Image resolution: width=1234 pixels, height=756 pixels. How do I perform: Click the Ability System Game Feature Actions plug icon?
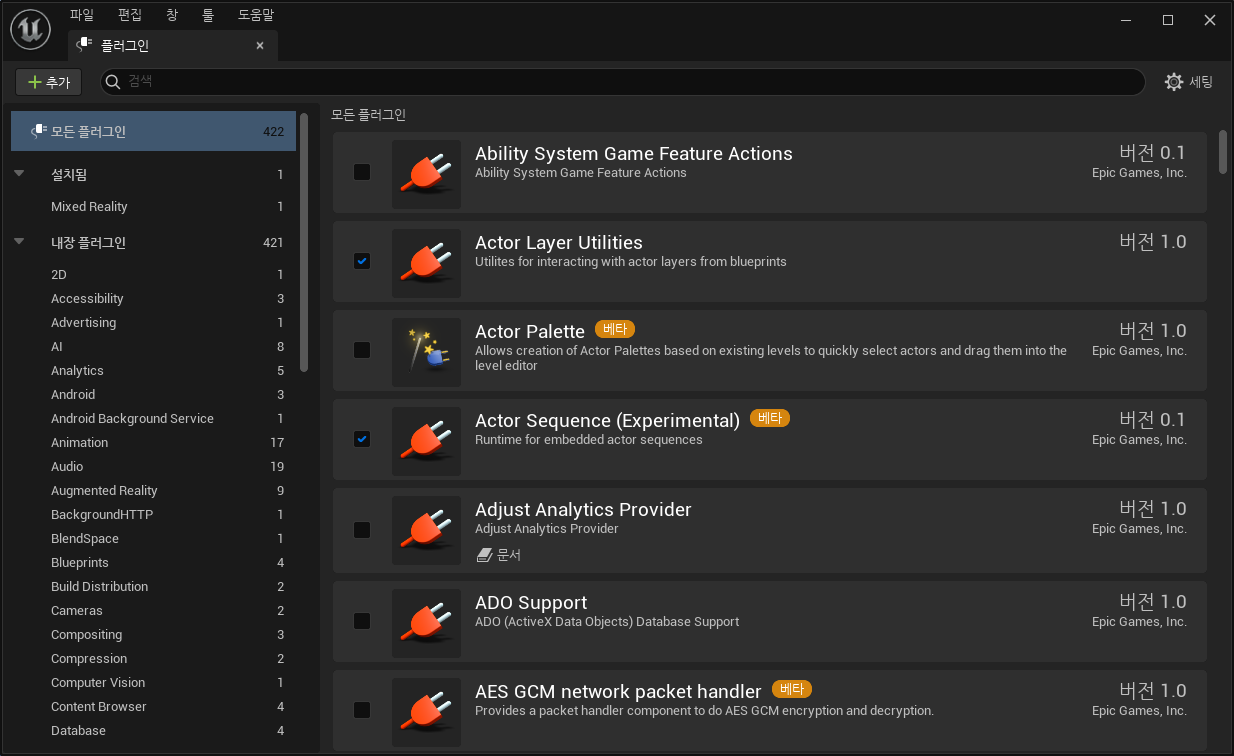(426, 174)
